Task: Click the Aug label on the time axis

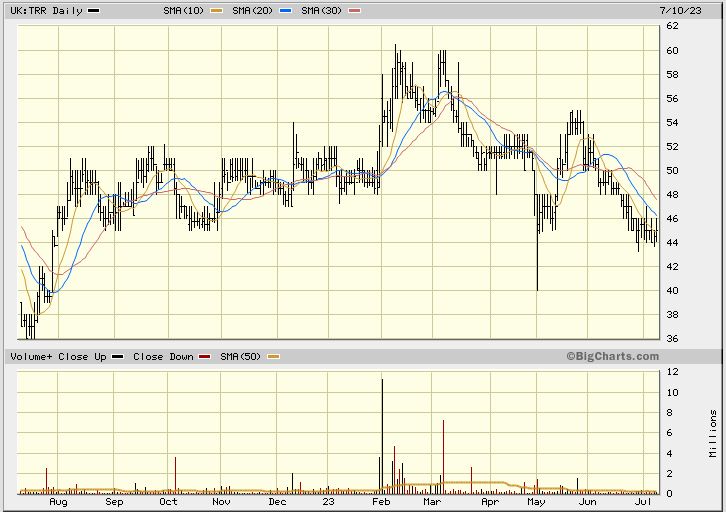Action: (58, 505)
